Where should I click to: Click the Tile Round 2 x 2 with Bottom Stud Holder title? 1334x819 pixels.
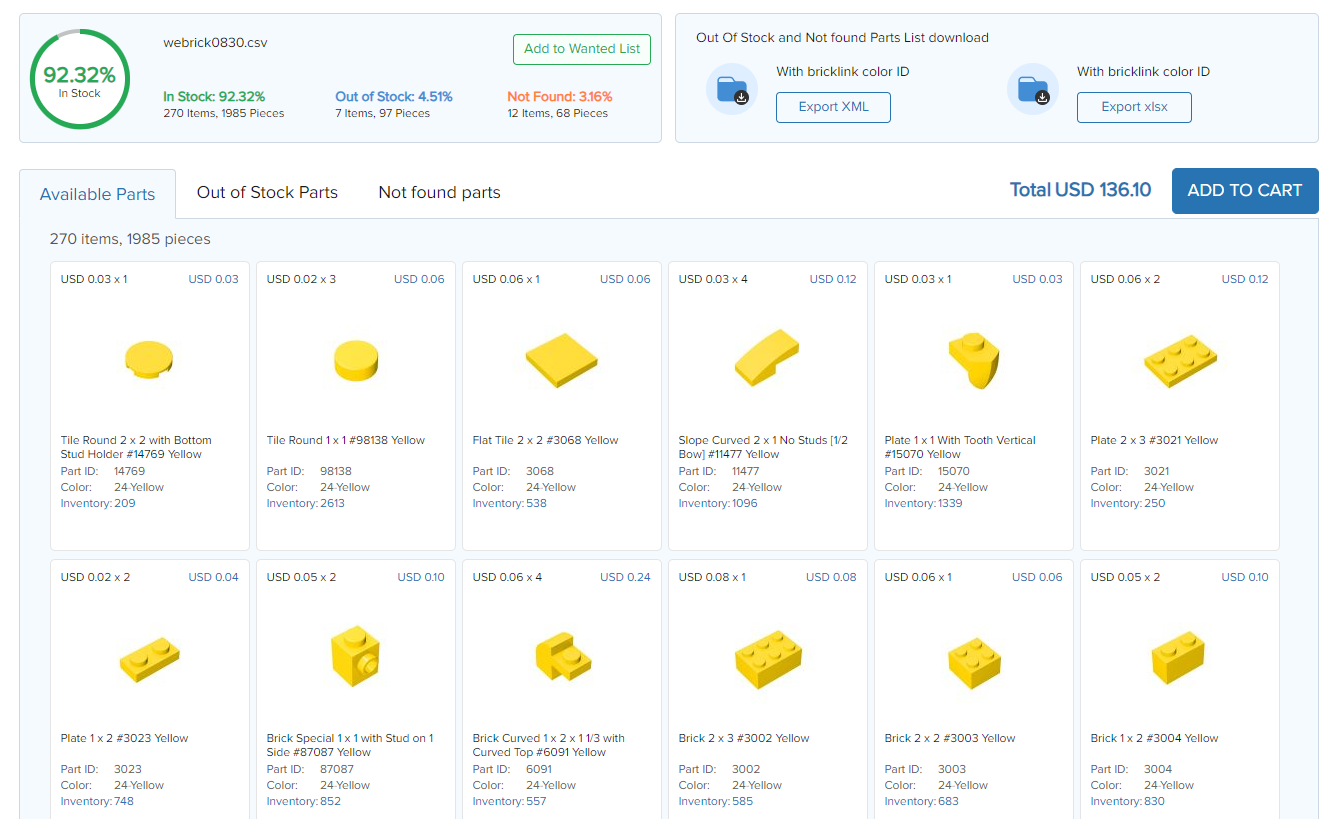[136, 447]
